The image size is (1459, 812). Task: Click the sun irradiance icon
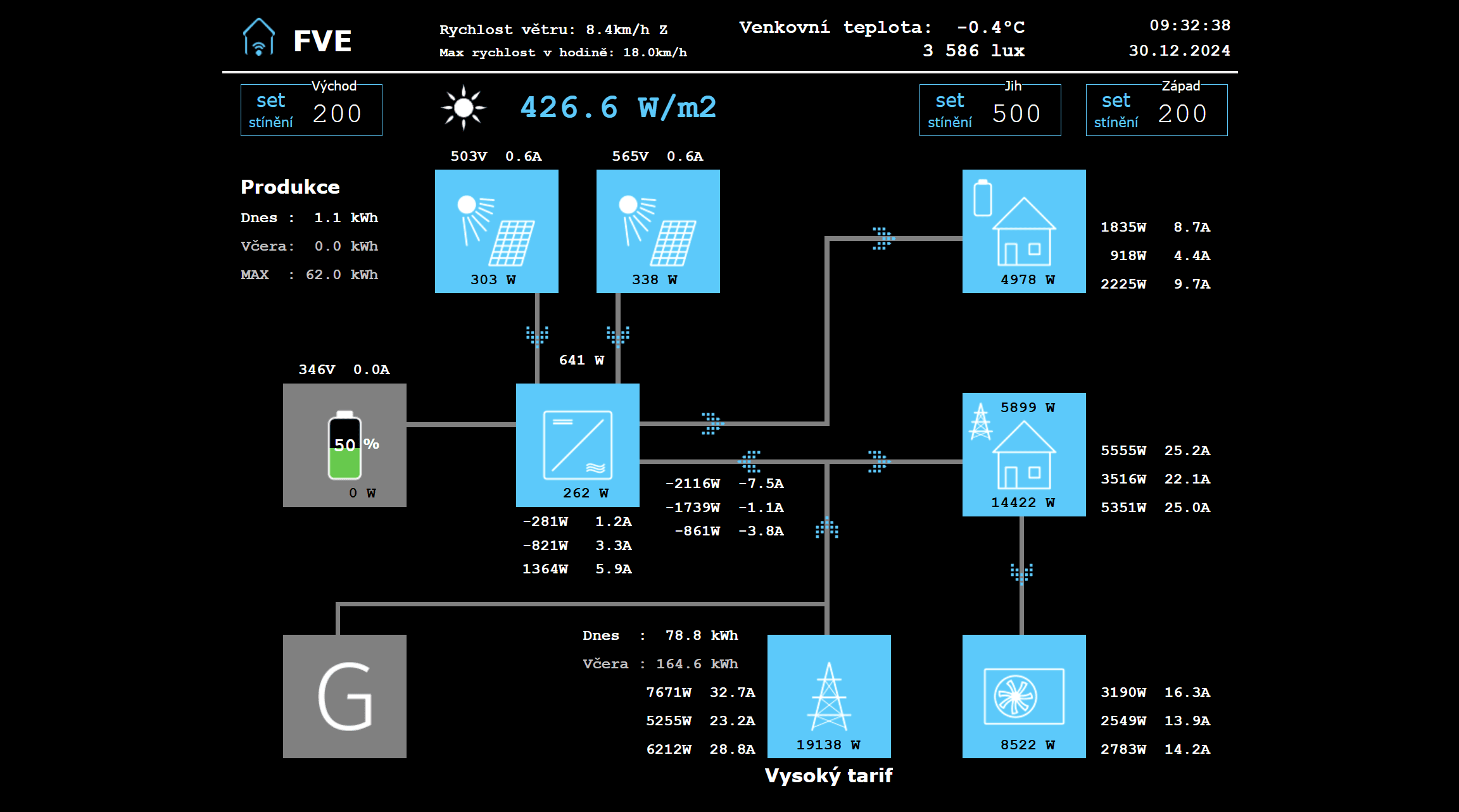click(x=464, y=108)
